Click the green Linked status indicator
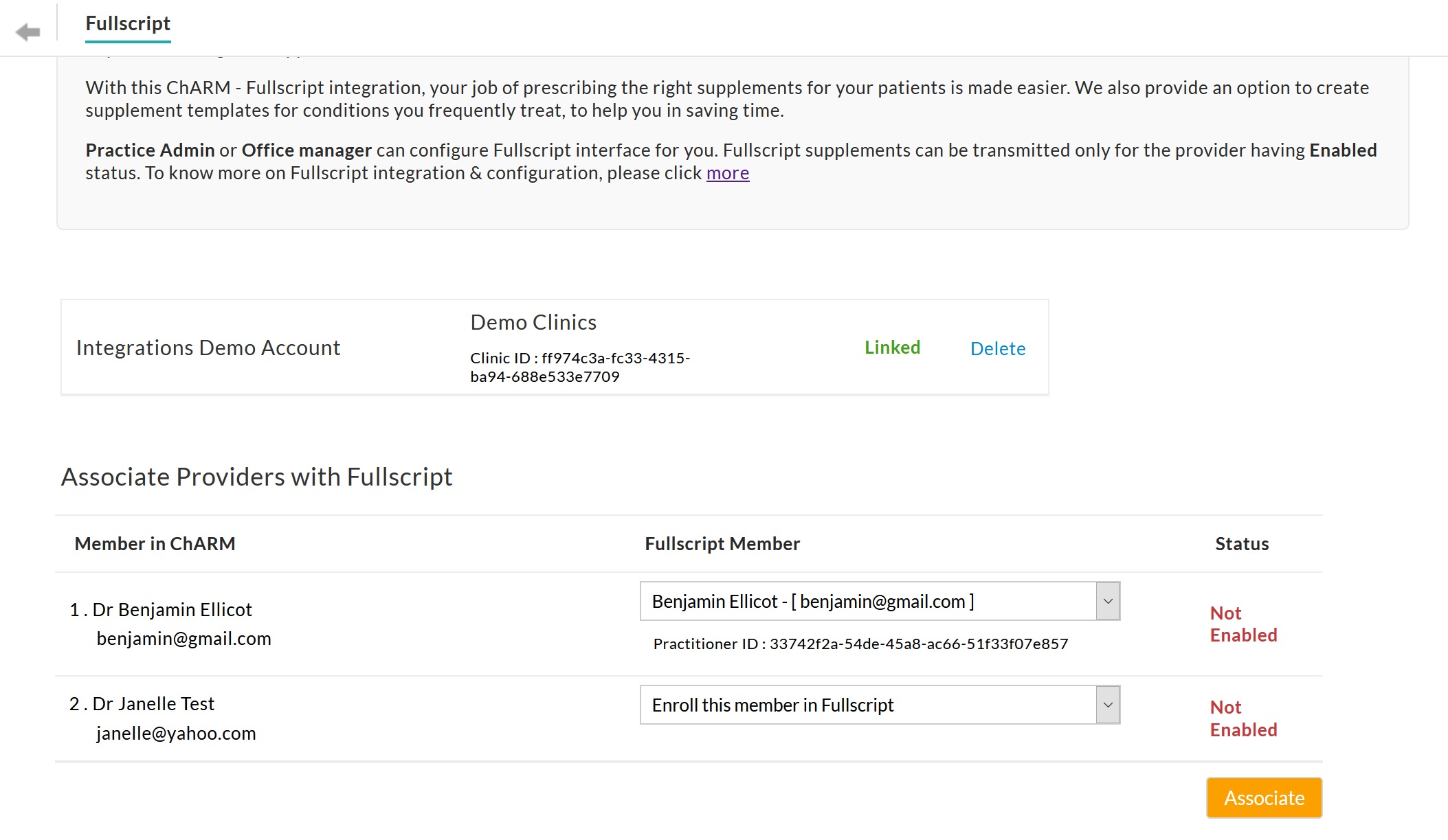Screen dimensions: 1448x840 pyautogui.click(x=892, y=348)
